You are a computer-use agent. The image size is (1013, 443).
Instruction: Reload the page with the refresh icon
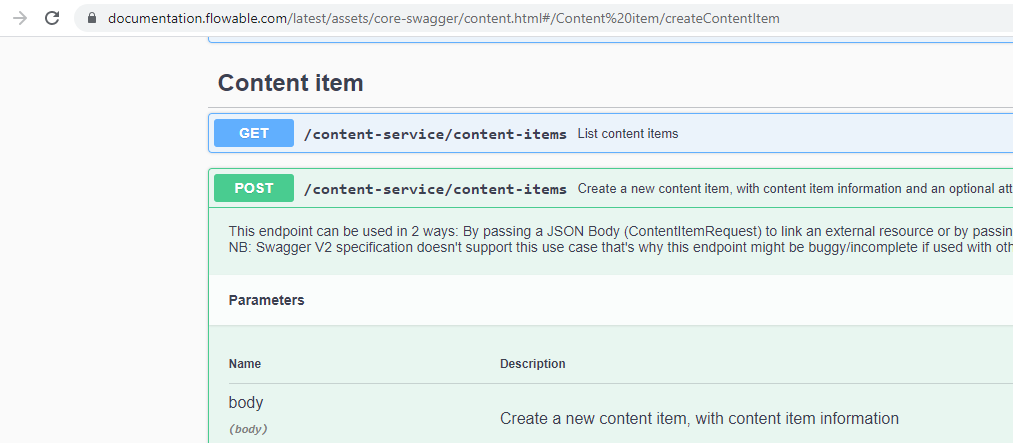(x=52, y=18)
